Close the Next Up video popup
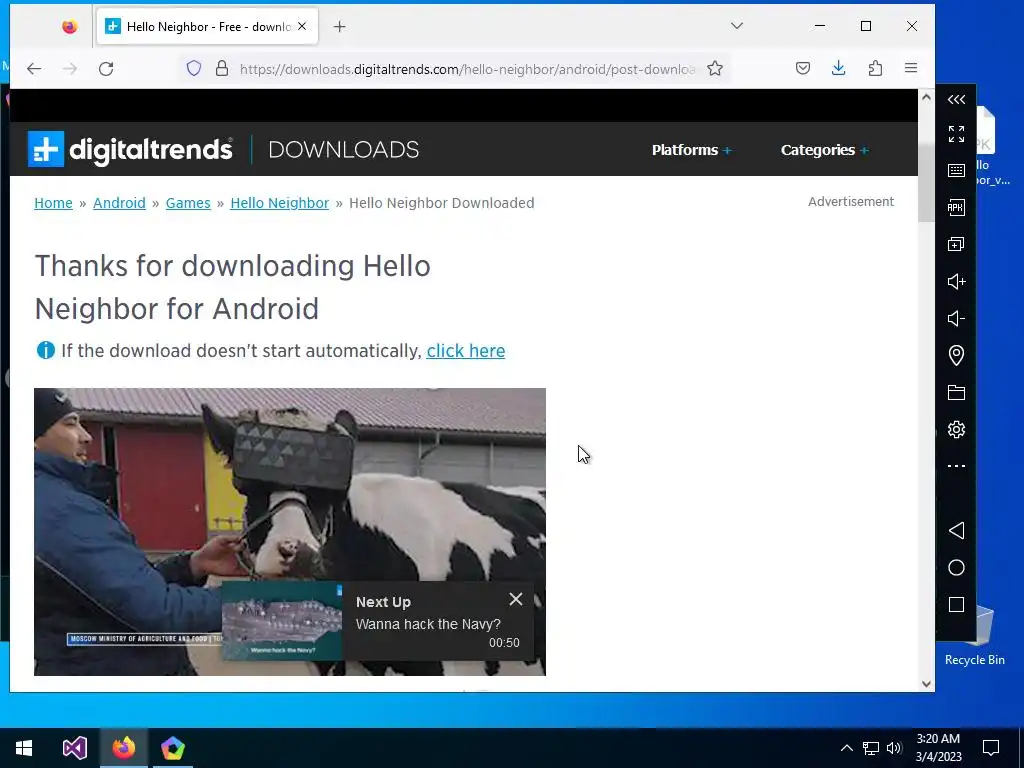 (x=516, y=599)
